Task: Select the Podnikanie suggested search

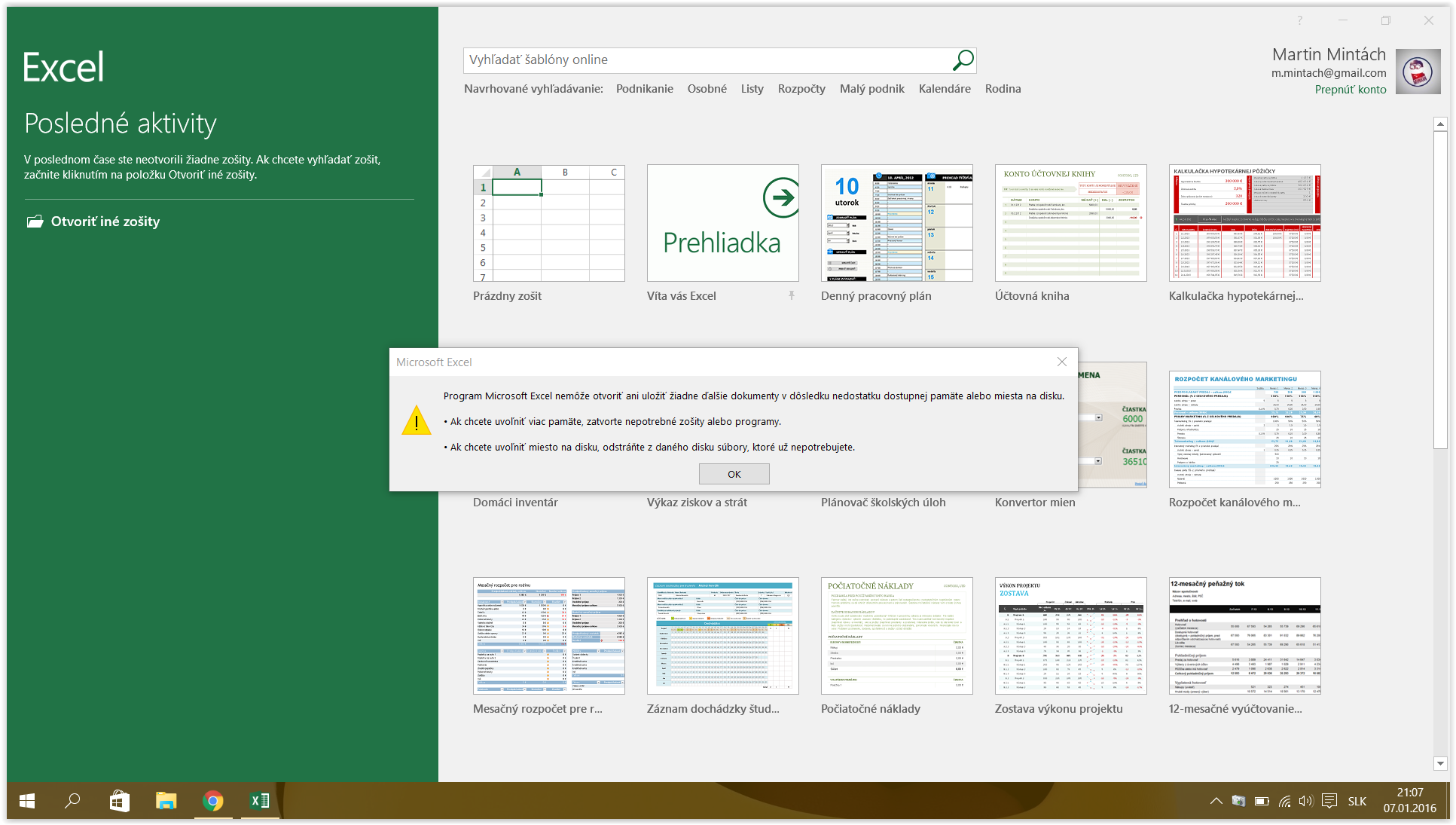Action: [644, 89]
